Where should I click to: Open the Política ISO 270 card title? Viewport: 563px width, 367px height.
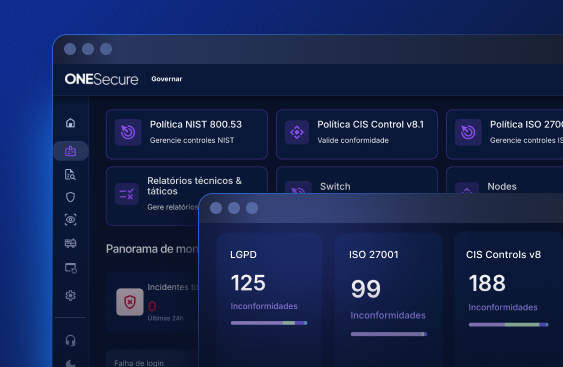click(526, 125)
